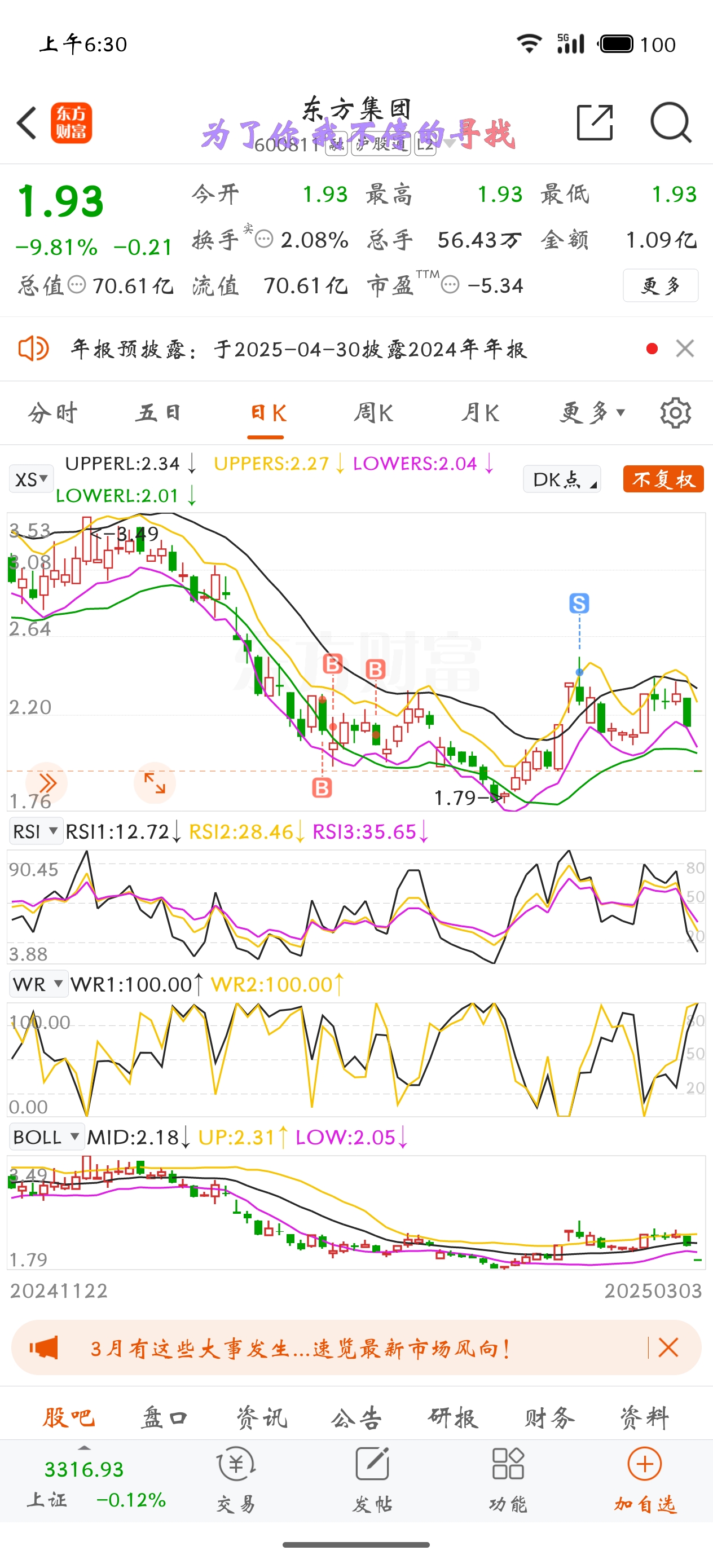Viewport: 713px width, 1568px height.
Task: Tap the fullscreen expand icon on chart
Action: 155,783
